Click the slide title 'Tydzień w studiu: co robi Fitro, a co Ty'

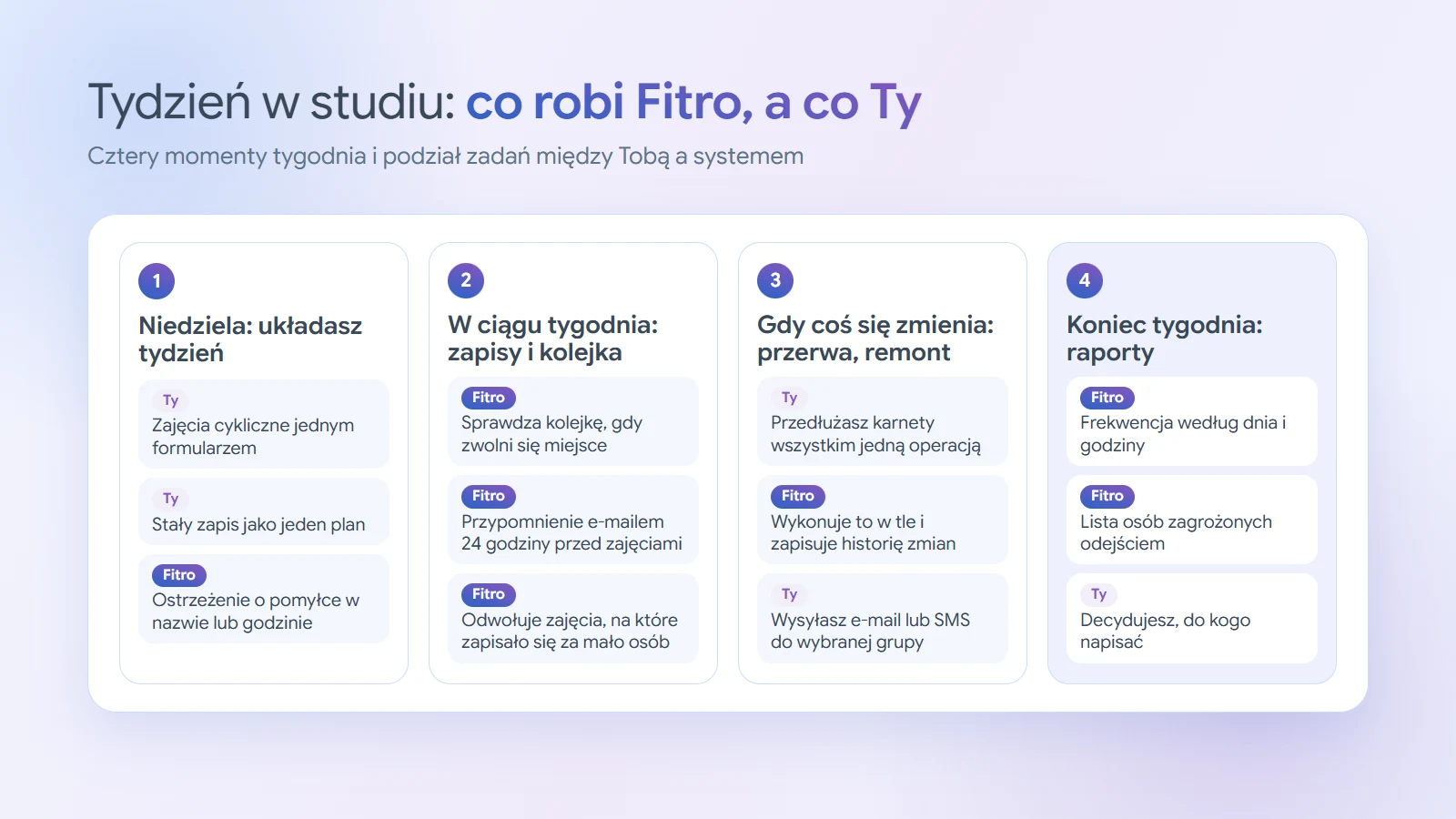[505, 102]
